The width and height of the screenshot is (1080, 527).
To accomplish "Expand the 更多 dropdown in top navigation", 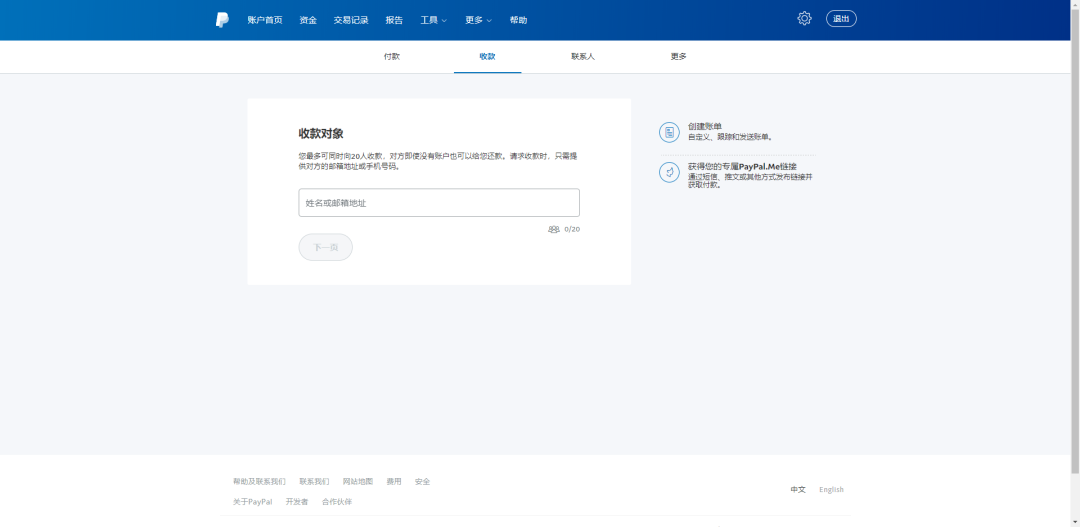I will click(478, 20).
